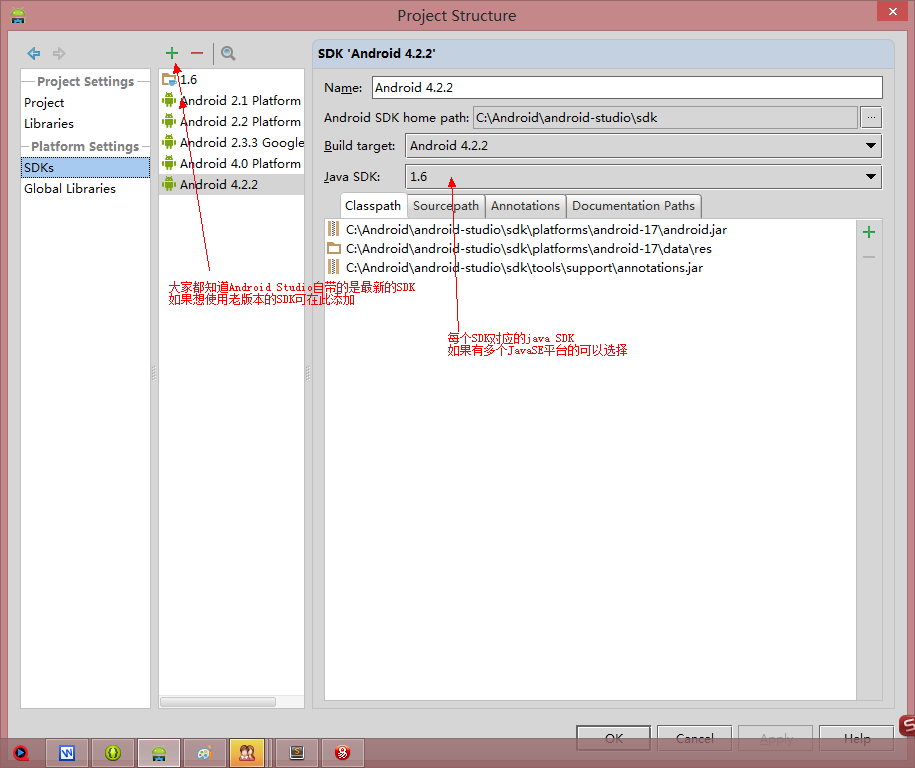This screenshot has width=915, height=768.
Task: Click the Cancel button
Action: coord(694,738)
